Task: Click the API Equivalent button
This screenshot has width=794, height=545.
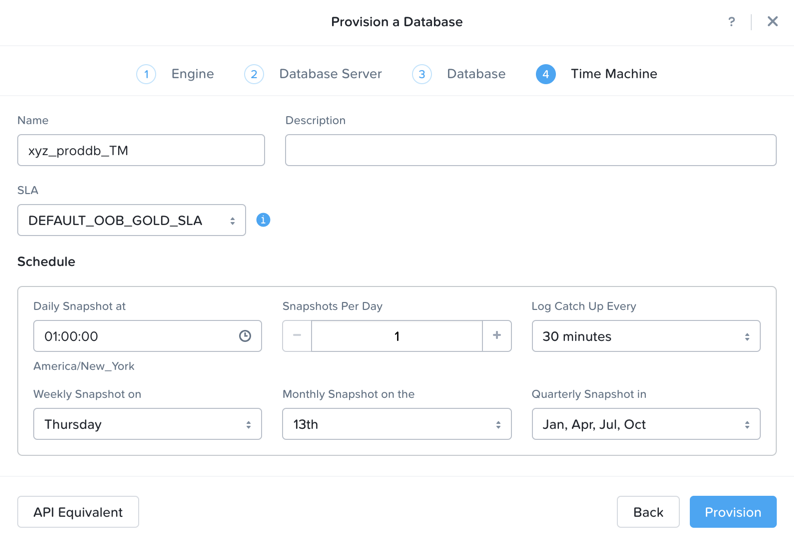Action: coord(78,512)
